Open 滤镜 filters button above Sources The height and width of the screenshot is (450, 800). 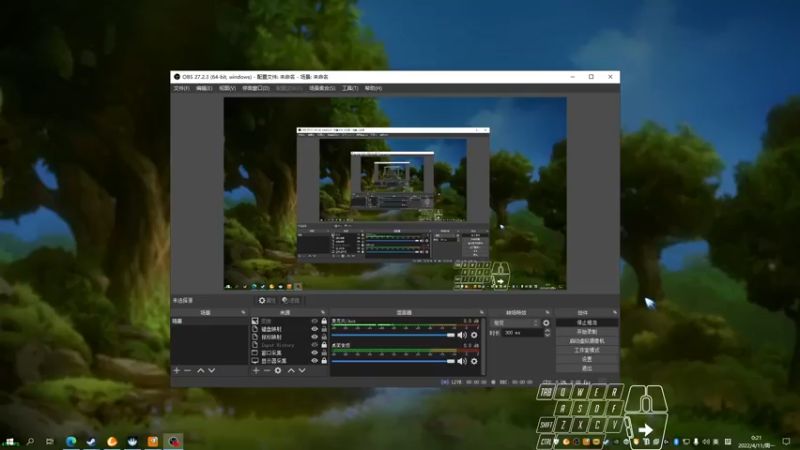tap(291, 301)
